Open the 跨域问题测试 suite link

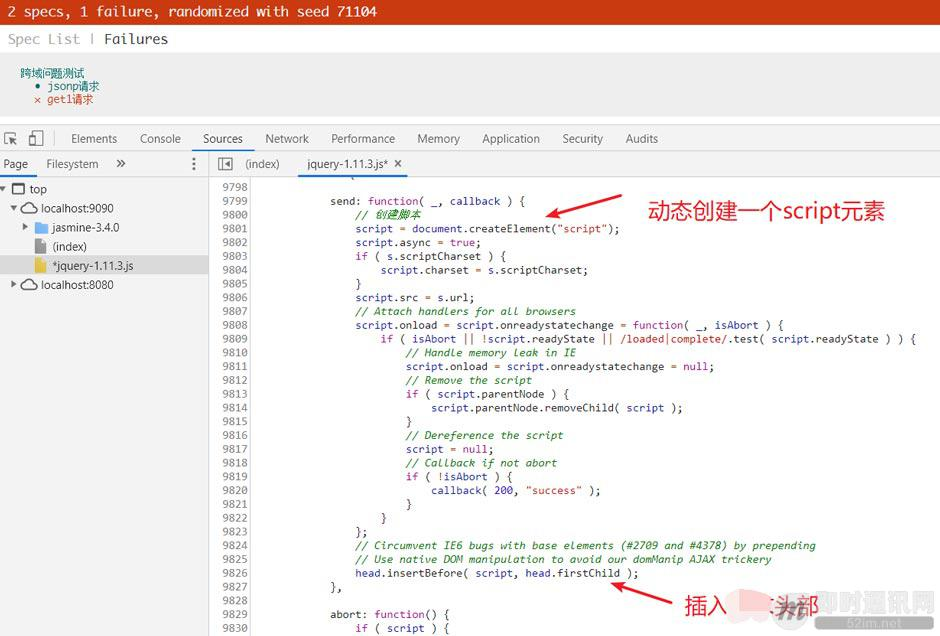click(52, 73)
